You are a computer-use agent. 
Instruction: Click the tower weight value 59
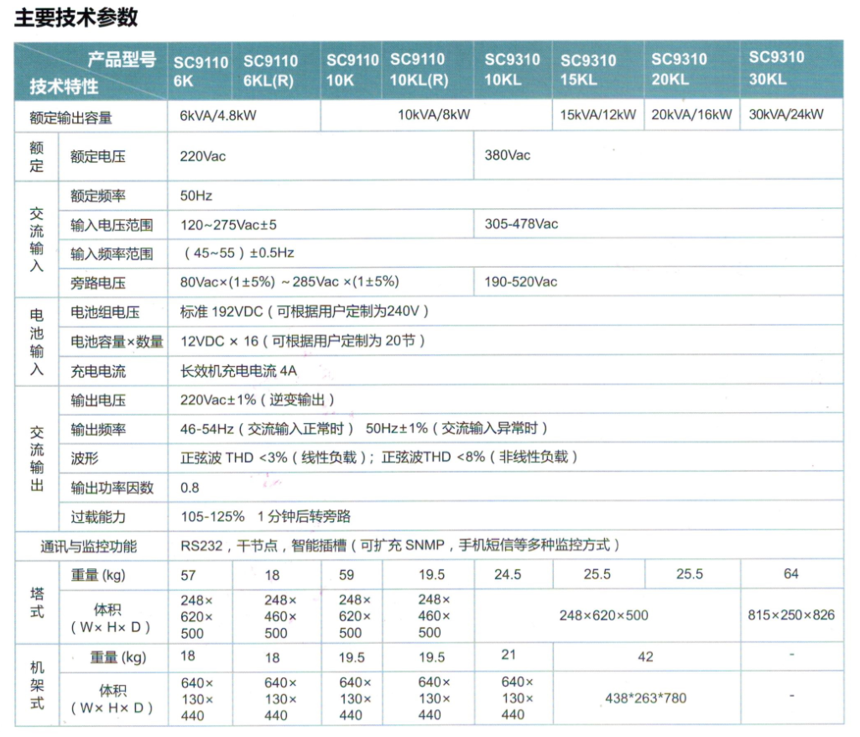tap(347, 575)
